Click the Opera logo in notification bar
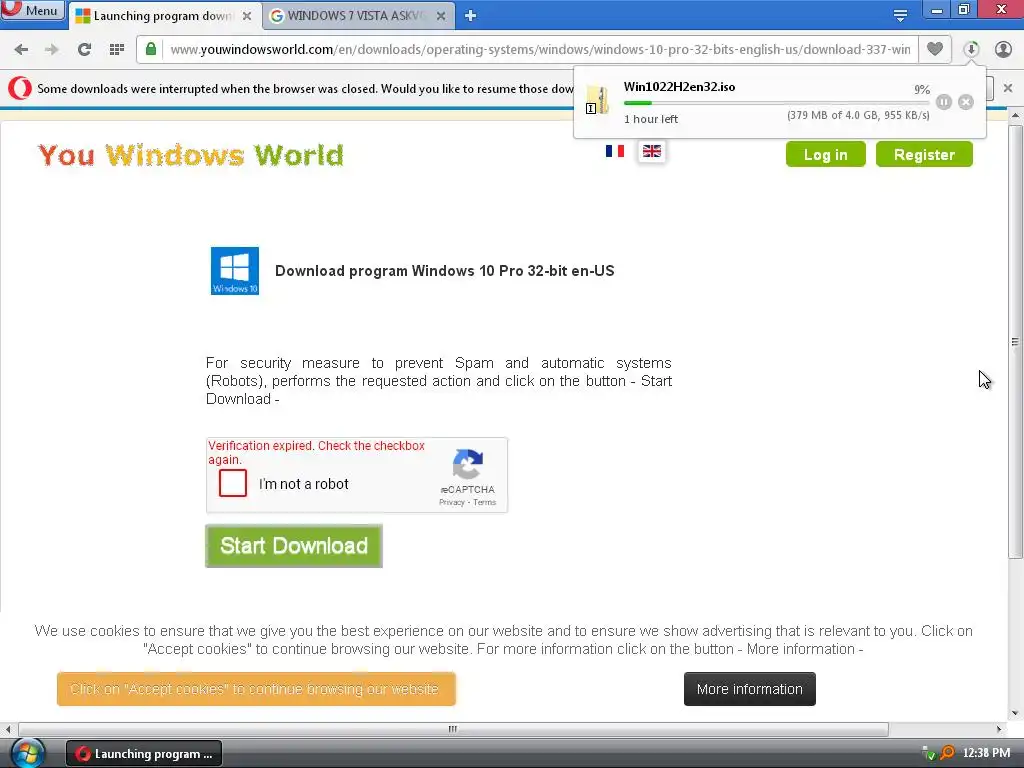 coord(20,88)
